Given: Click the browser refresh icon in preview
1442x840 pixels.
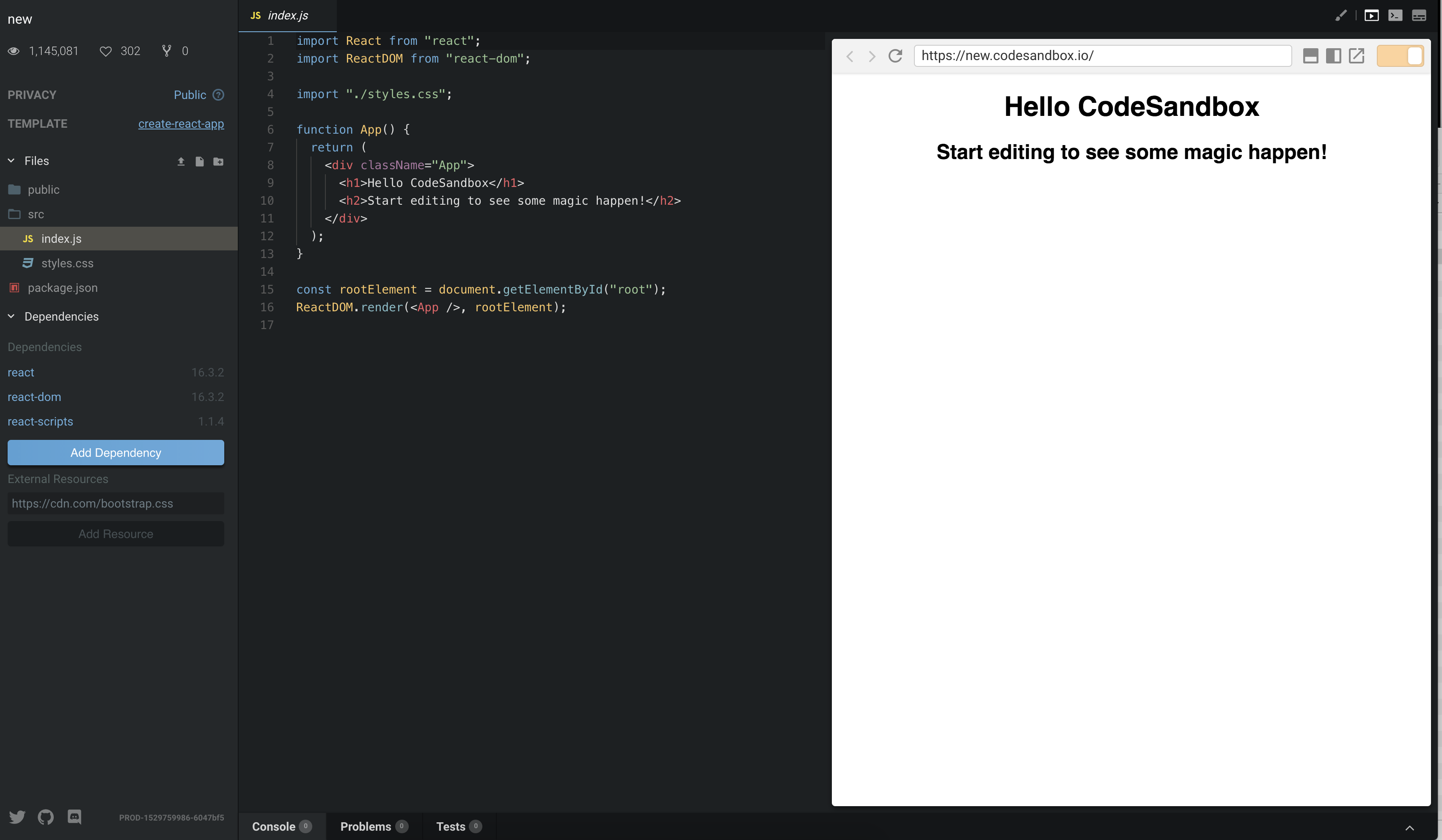Looking at the screenshot, I should [x=896, y=56].
